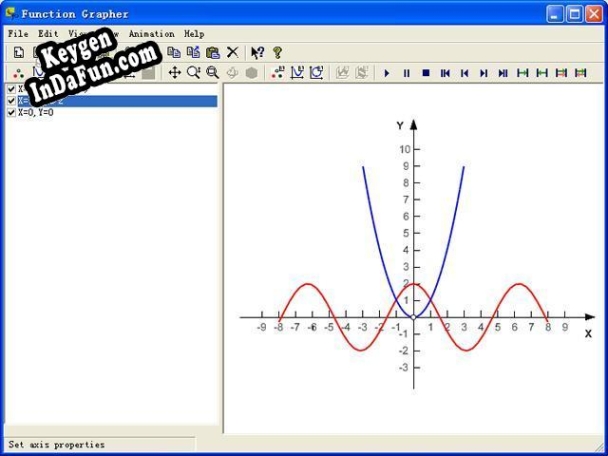Activate the context help arrow-question icon
608x456 pixels.
click(257, 52)
